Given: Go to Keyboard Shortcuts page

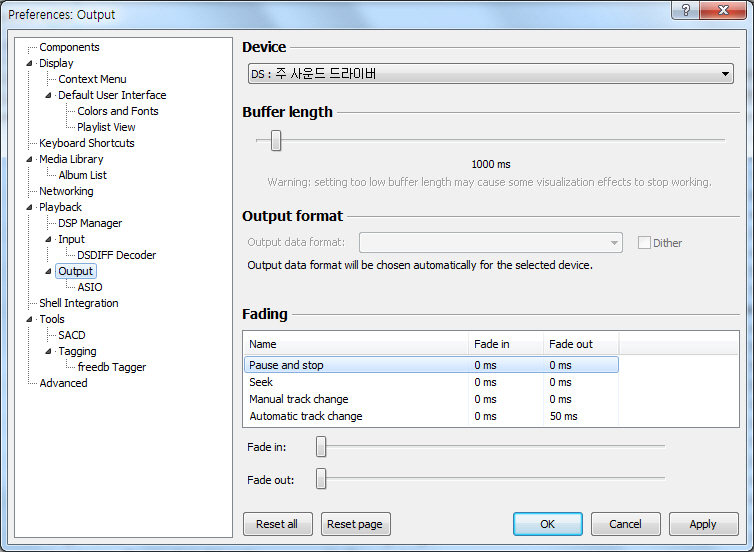Looking at the screenshot, I should tap(87, 143).
